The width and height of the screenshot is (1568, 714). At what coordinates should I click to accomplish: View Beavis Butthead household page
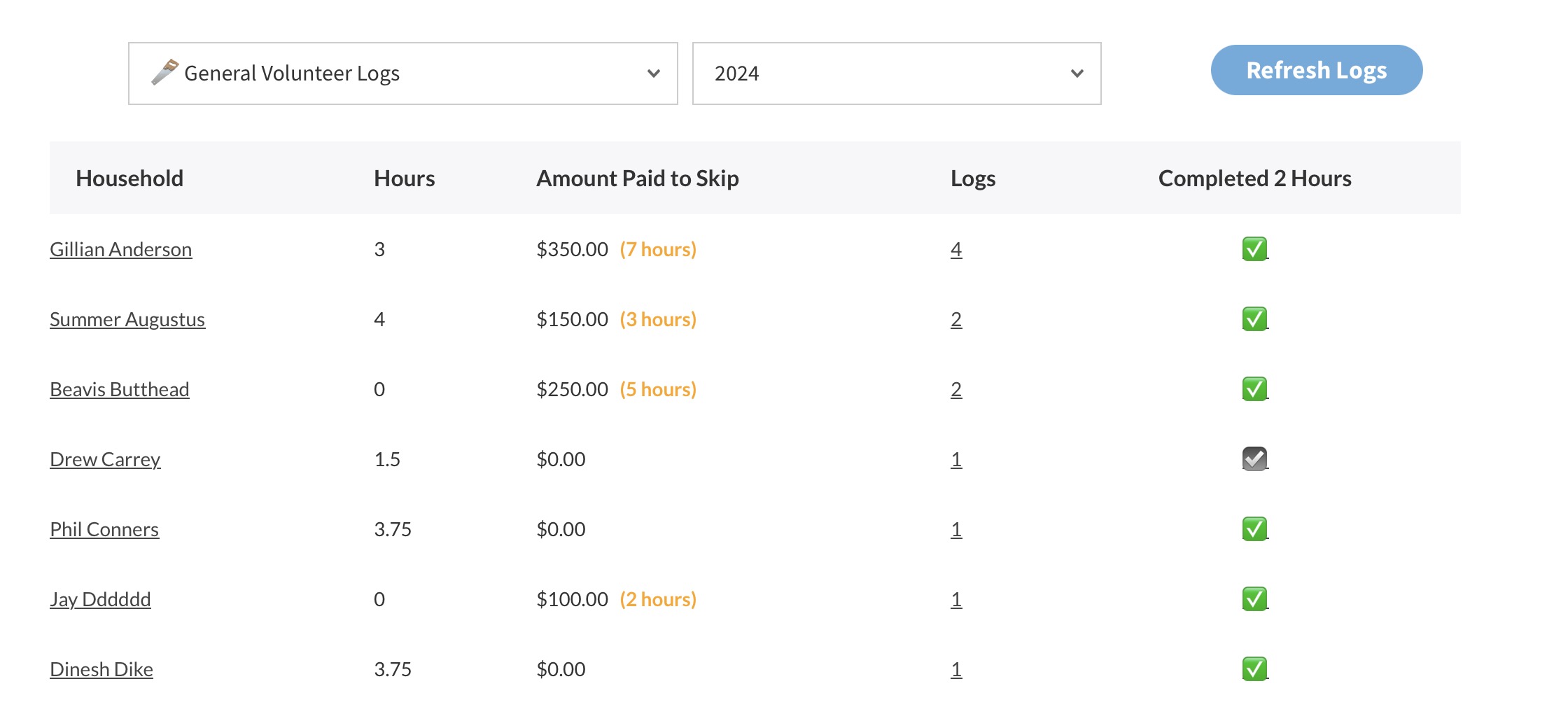119,390
